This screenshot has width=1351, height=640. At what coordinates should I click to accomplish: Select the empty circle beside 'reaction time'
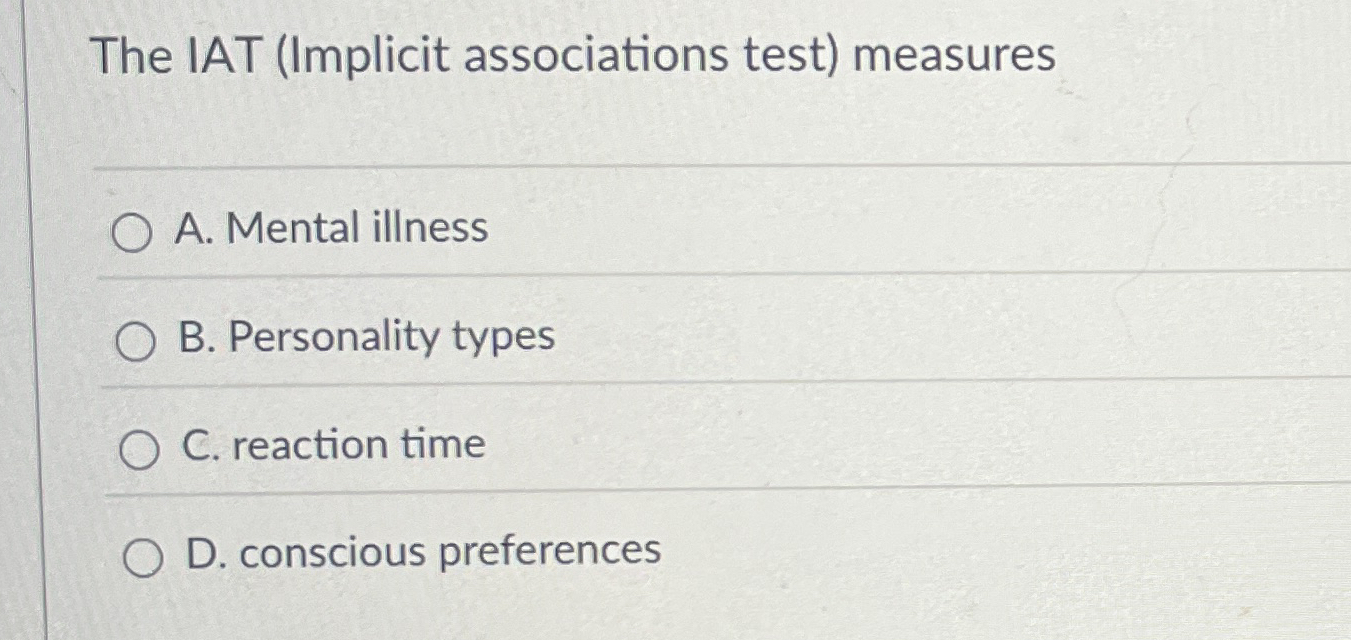click(139, 449)
